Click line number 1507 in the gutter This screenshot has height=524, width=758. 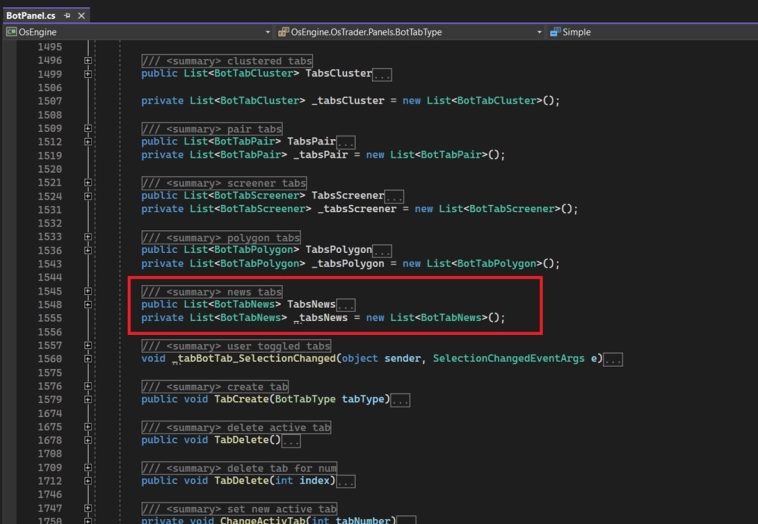pos(49,101)
